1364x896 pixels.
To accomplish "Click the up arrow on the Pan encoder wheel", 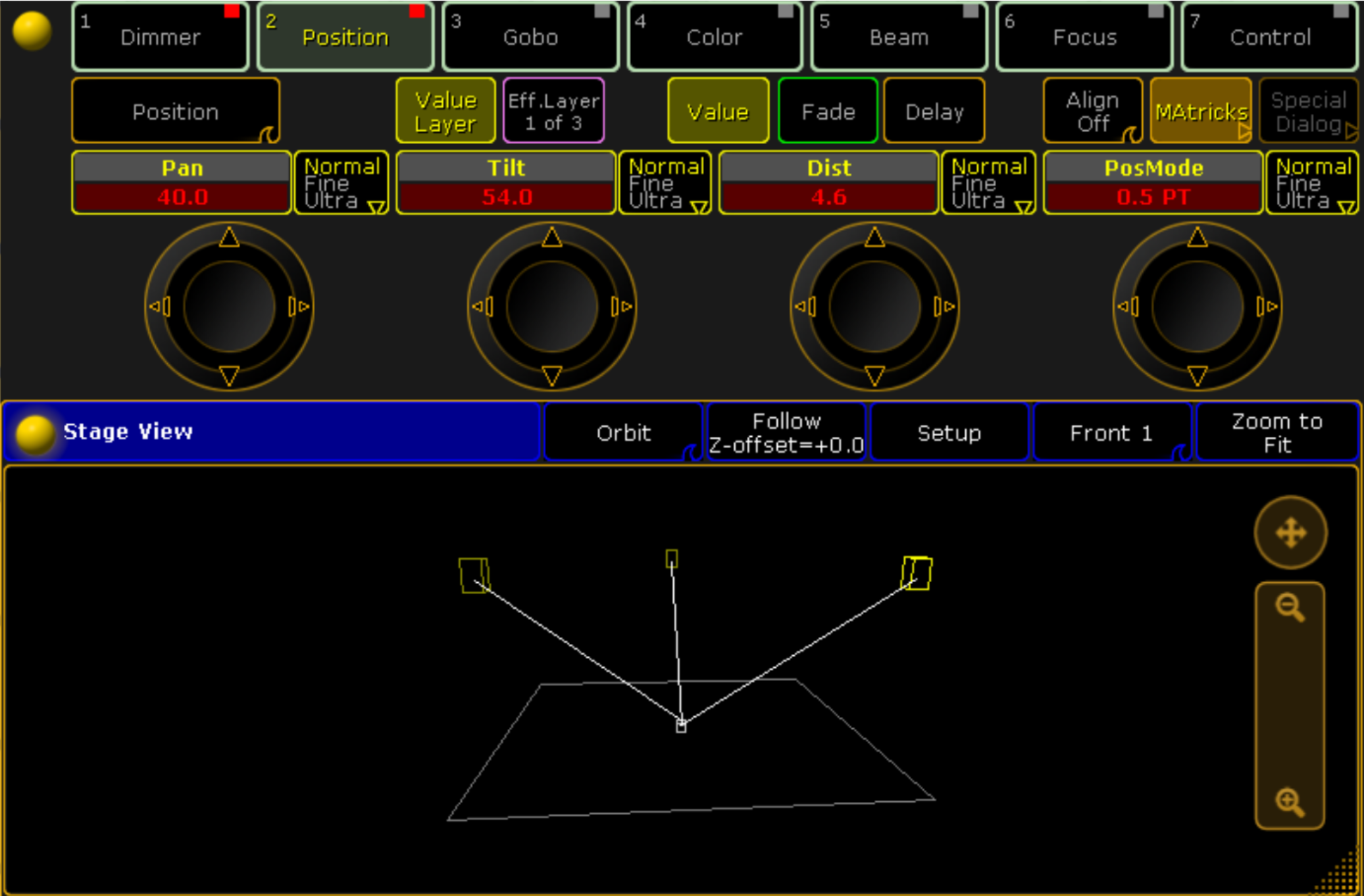I will coord(229,237).
